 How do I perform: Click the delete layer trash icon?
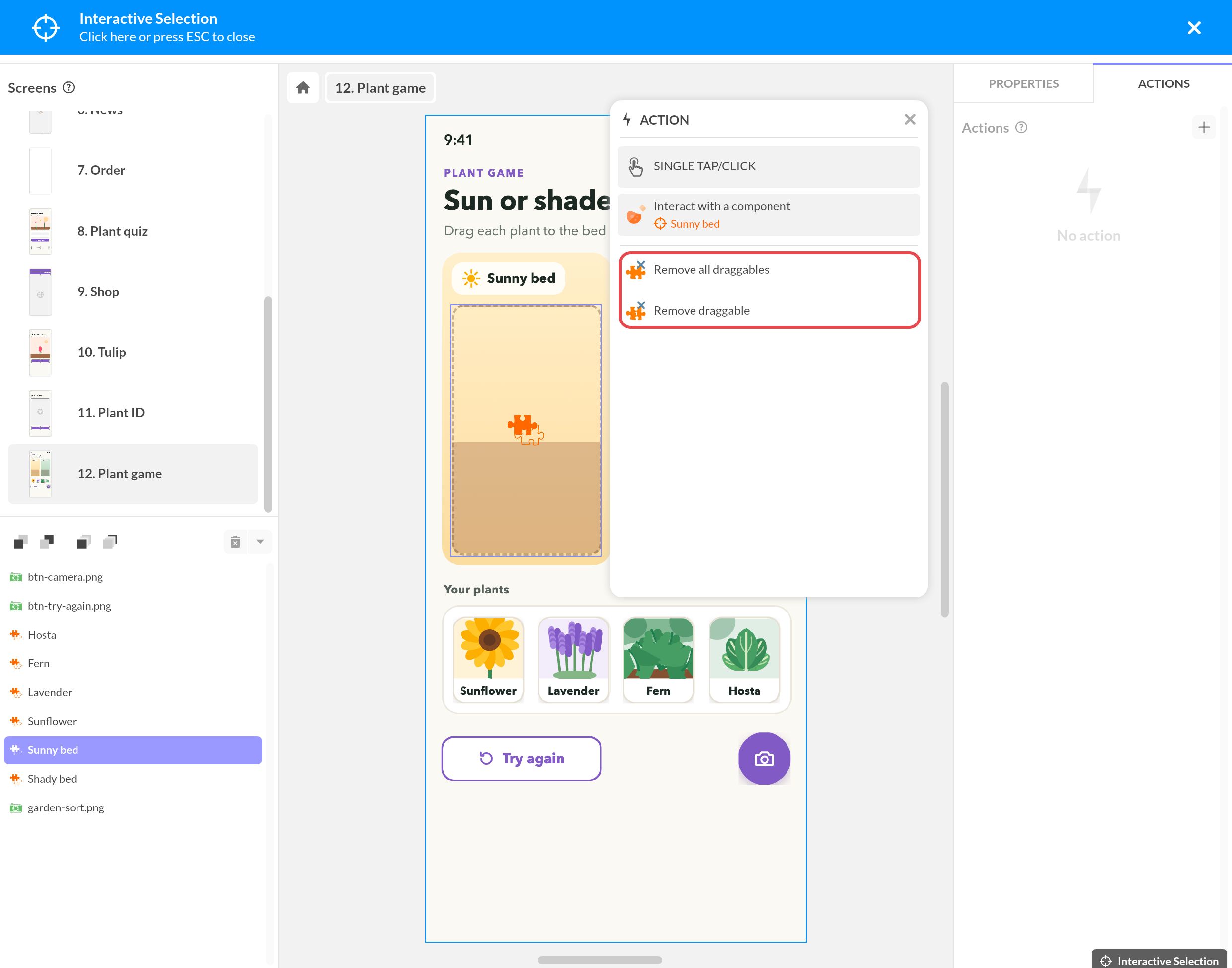[235, 542]
